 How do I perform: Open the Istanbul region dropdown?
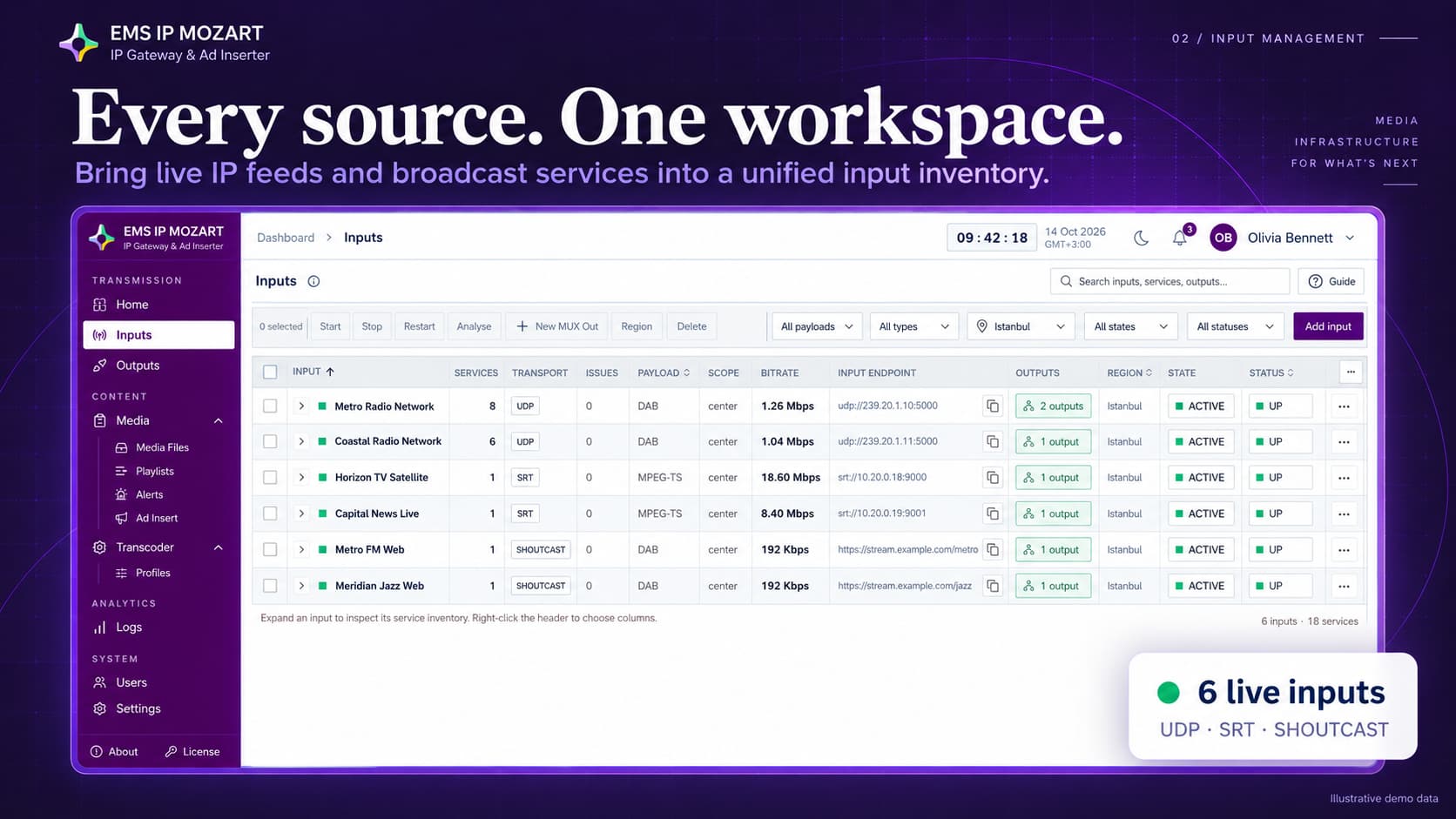coord(1021,326)
